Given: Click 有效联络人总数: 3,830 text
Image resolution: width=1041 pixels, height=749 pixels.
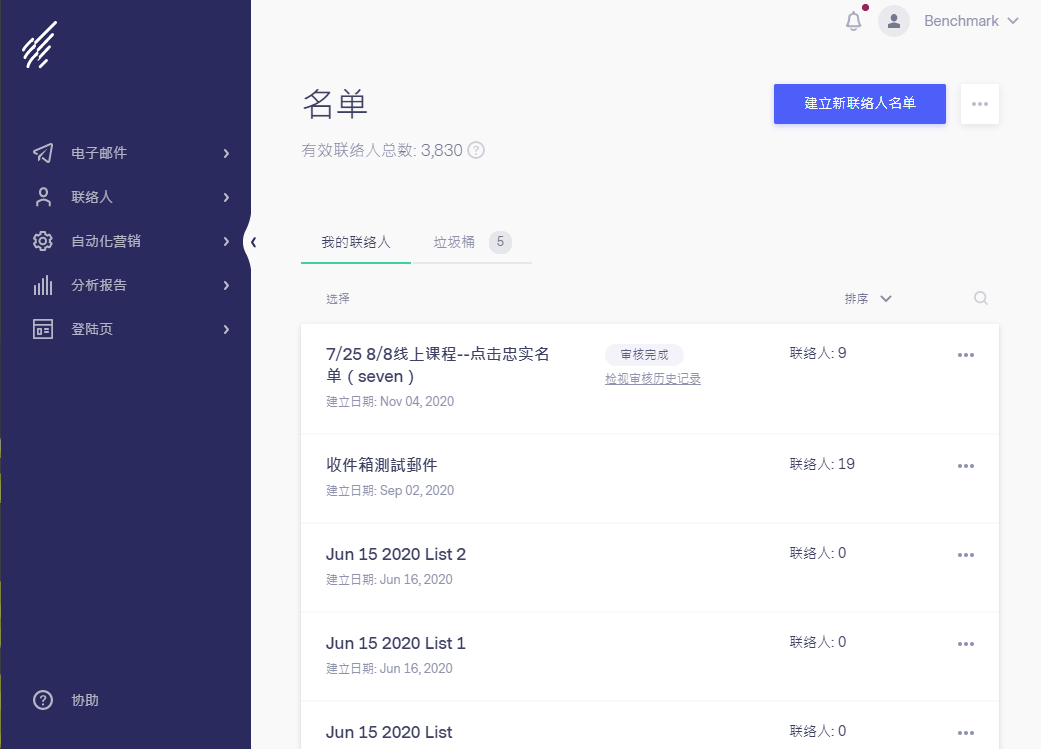Looking at the screenshot, I should pos(382,150).
